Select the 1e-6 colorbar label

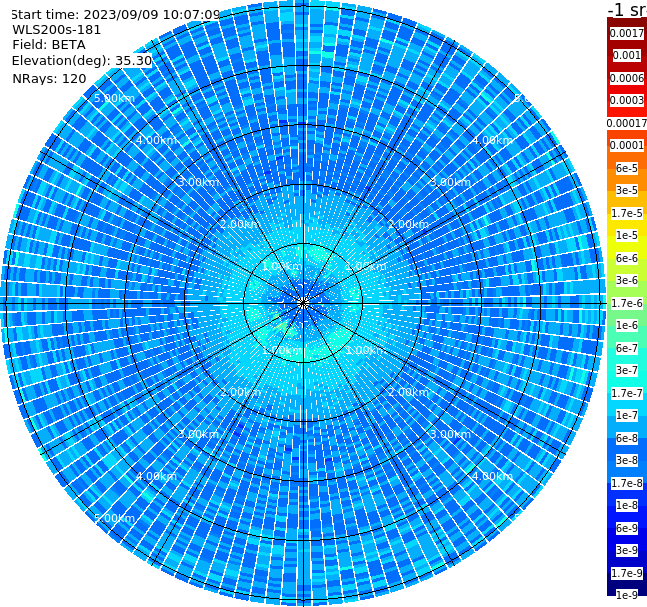pos(627,325)
